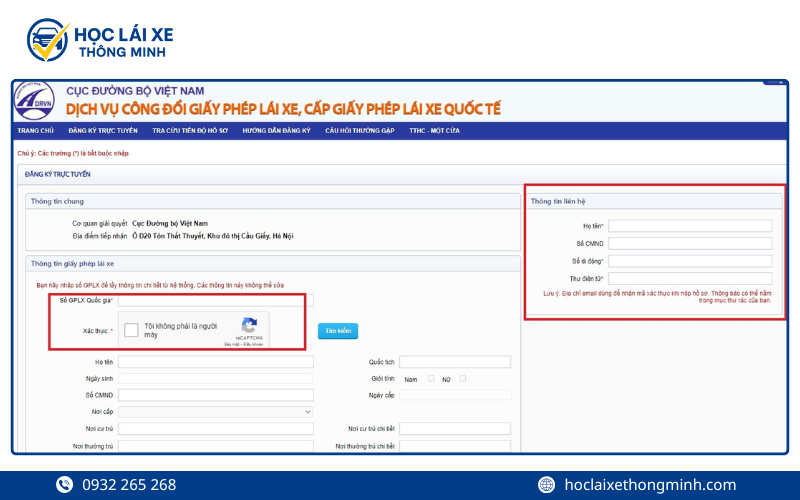Click the hoclaixethongminh.com link
Viewport: 800px width, 500px height.
650,485
